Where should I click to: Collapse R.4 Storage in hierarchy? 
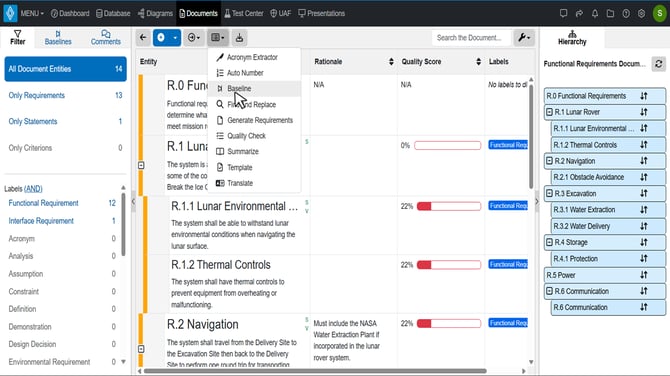pos(550,242)
